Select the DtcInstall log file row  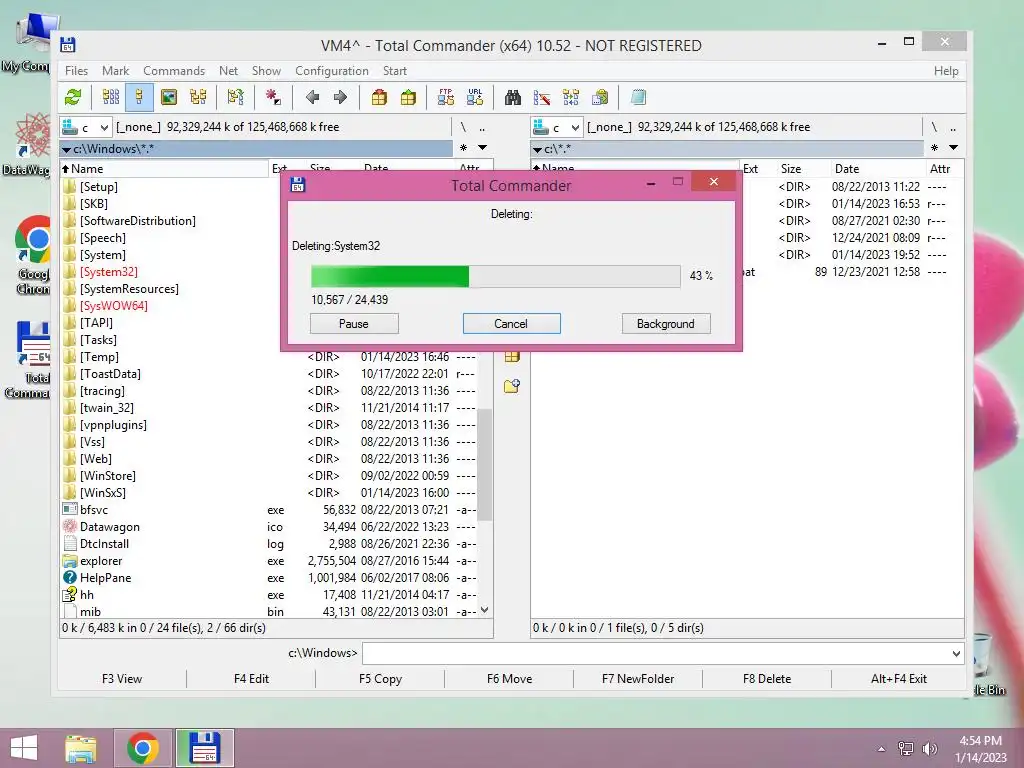(269, 544)
